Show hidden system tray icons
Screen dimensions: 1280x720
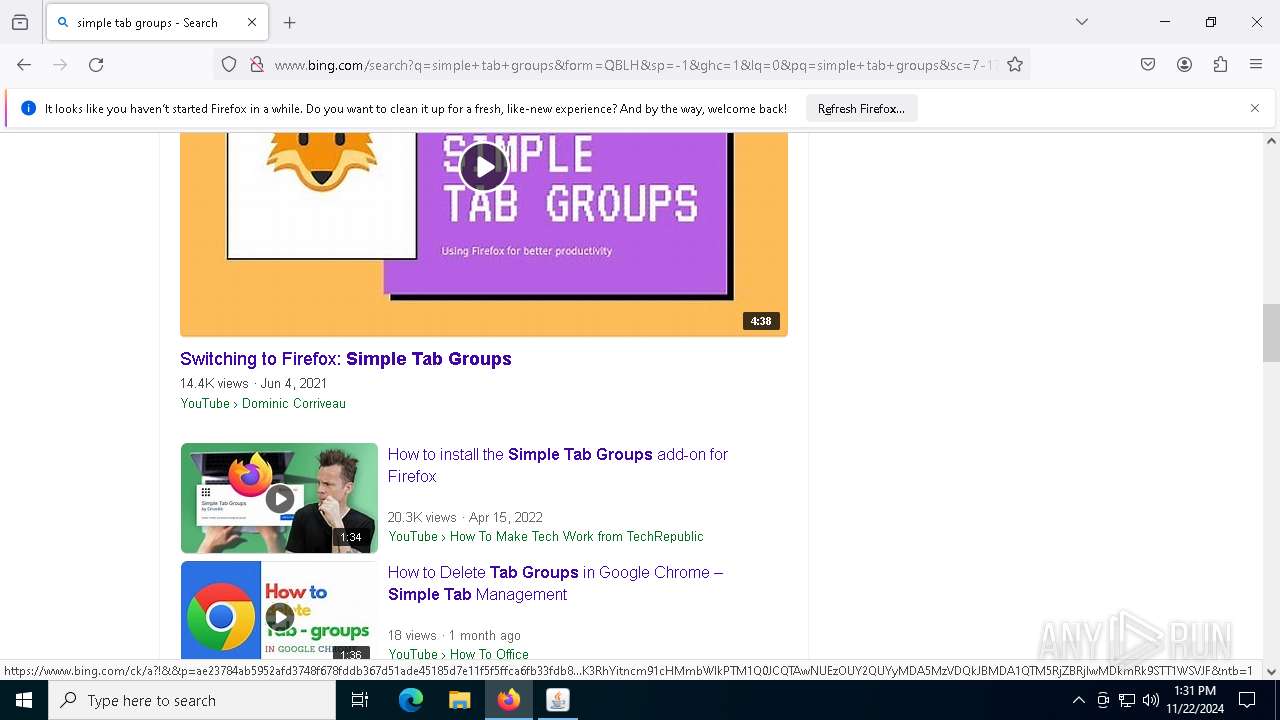tap(1078, 700)
